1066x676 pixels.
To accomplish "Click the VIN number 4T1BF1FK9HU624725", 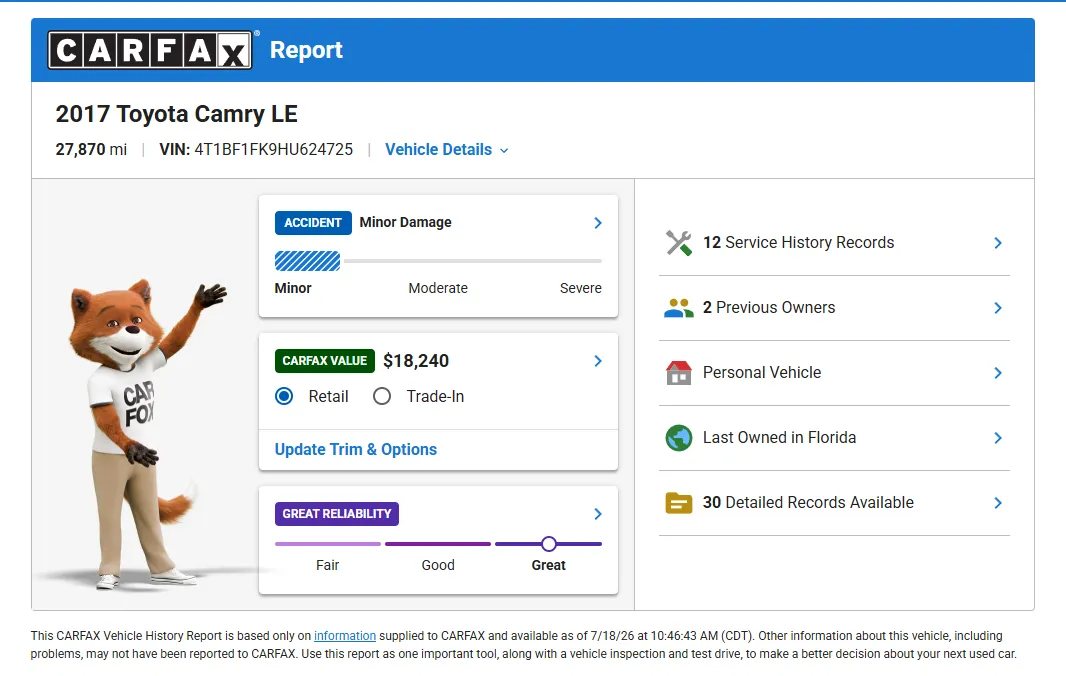I will pos(273,150).
